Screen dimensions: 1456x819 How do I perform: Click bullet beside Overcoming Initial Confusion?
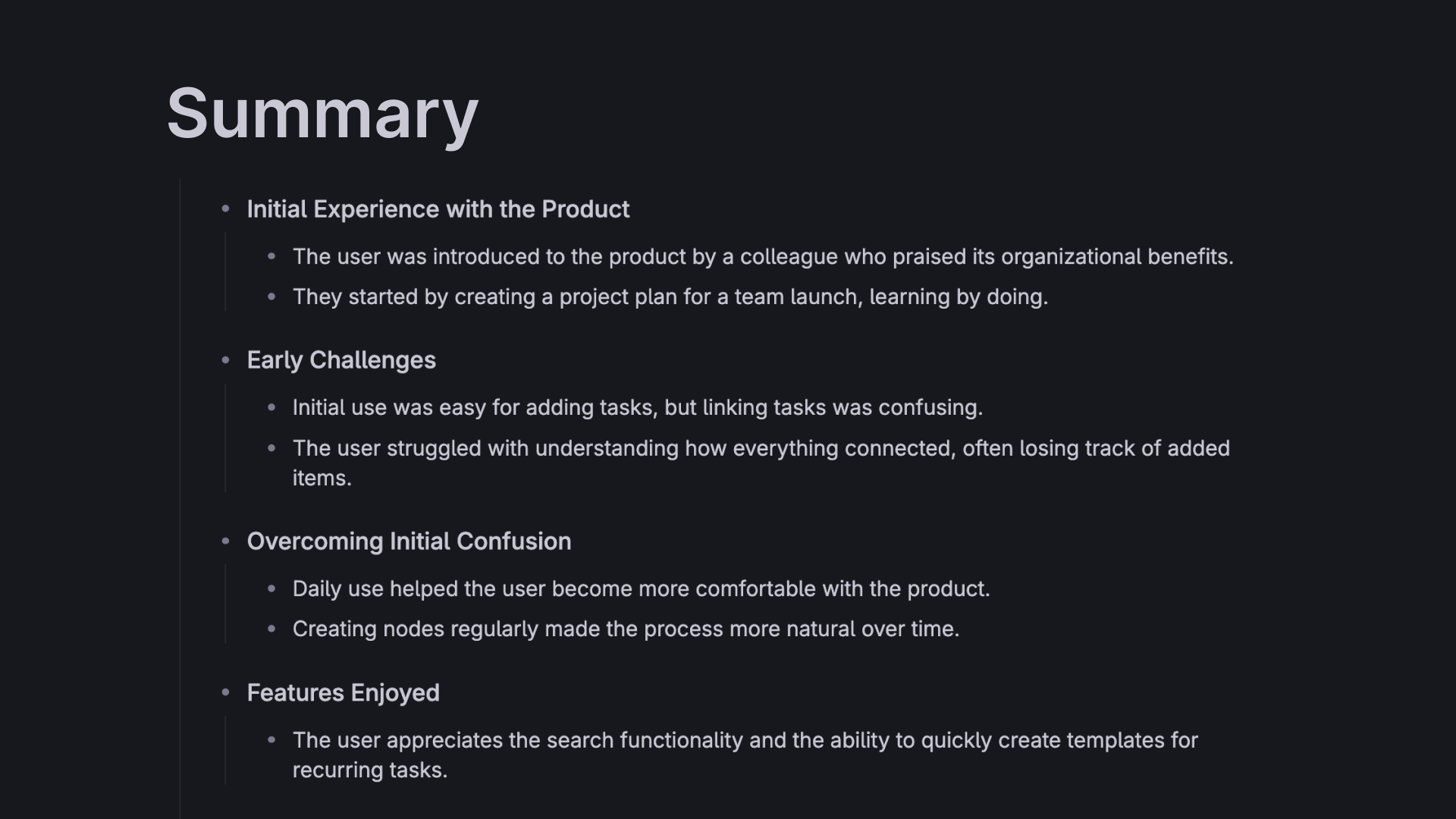click(x=225, y=541)
